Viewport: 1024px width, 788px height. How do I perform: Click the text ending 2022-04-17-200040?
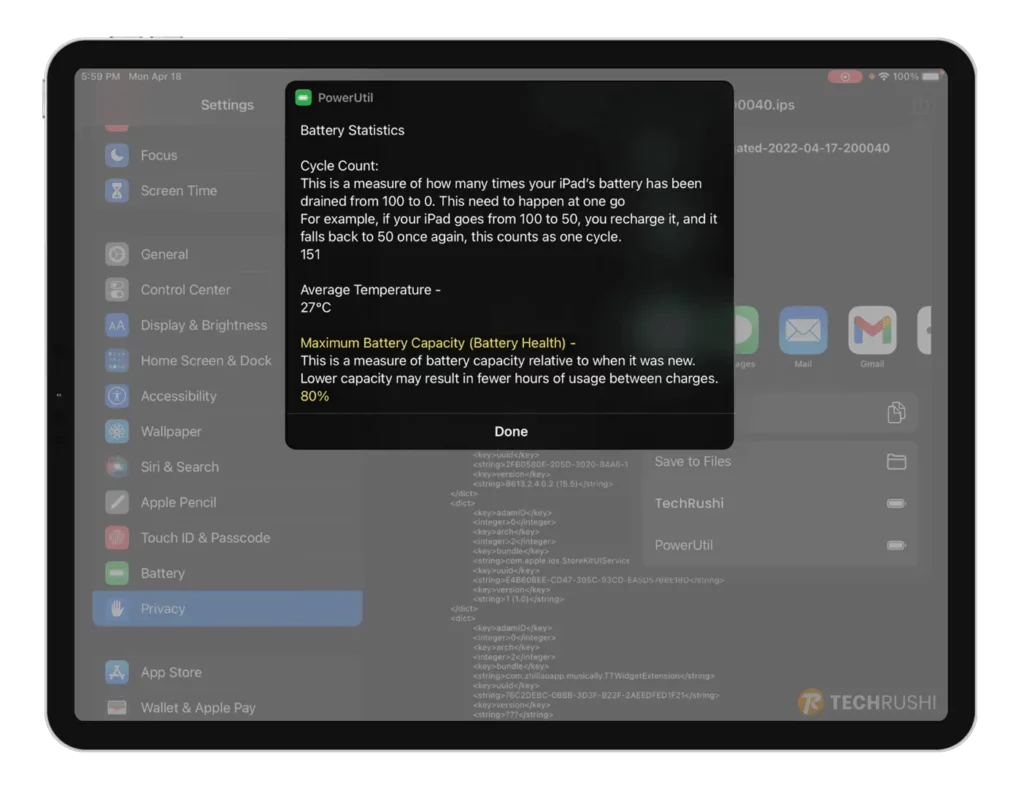pyautogui.click(x=812, y=148)
